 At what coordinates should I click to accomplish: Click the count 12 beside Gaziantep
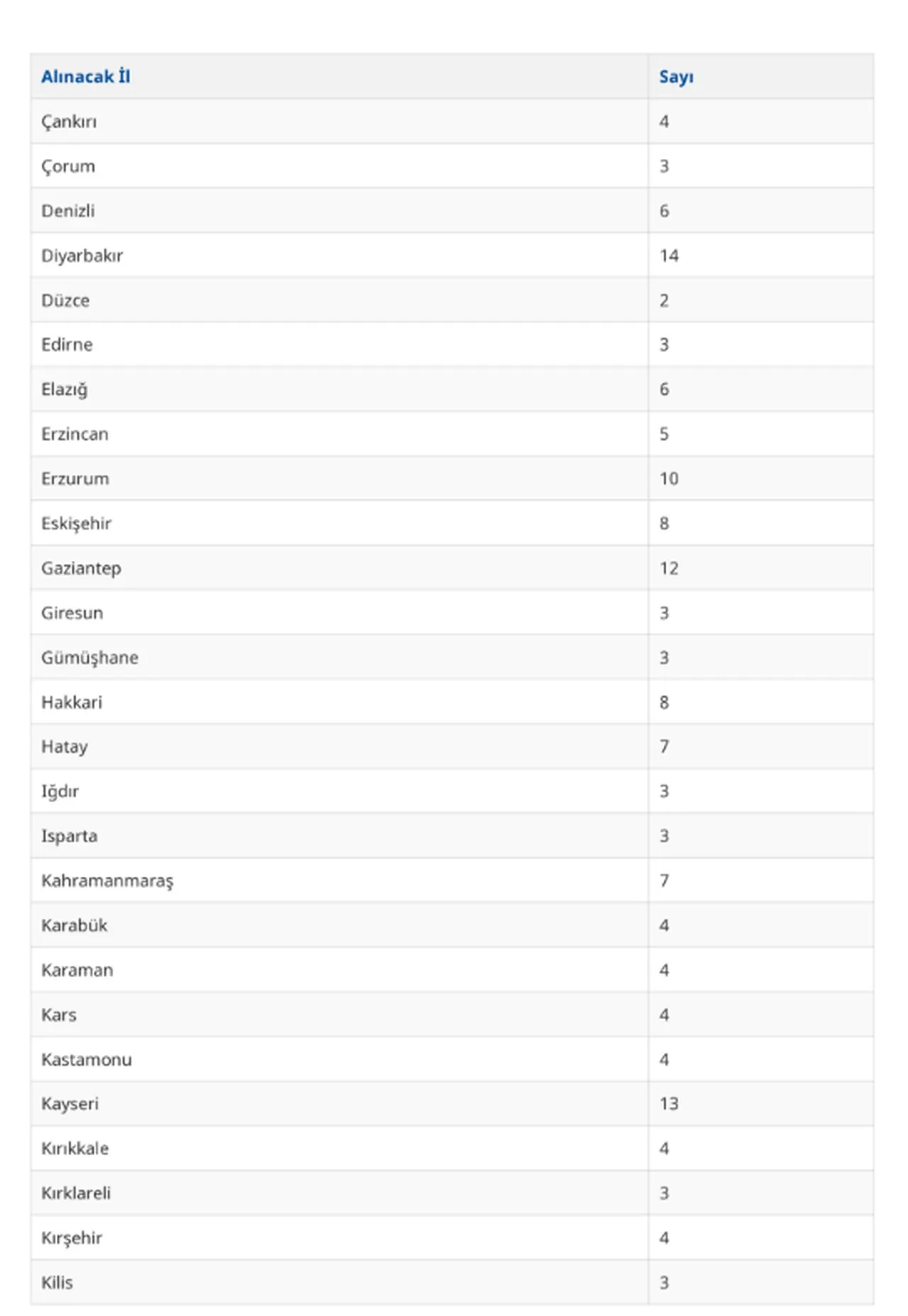[x=669, y=568]
